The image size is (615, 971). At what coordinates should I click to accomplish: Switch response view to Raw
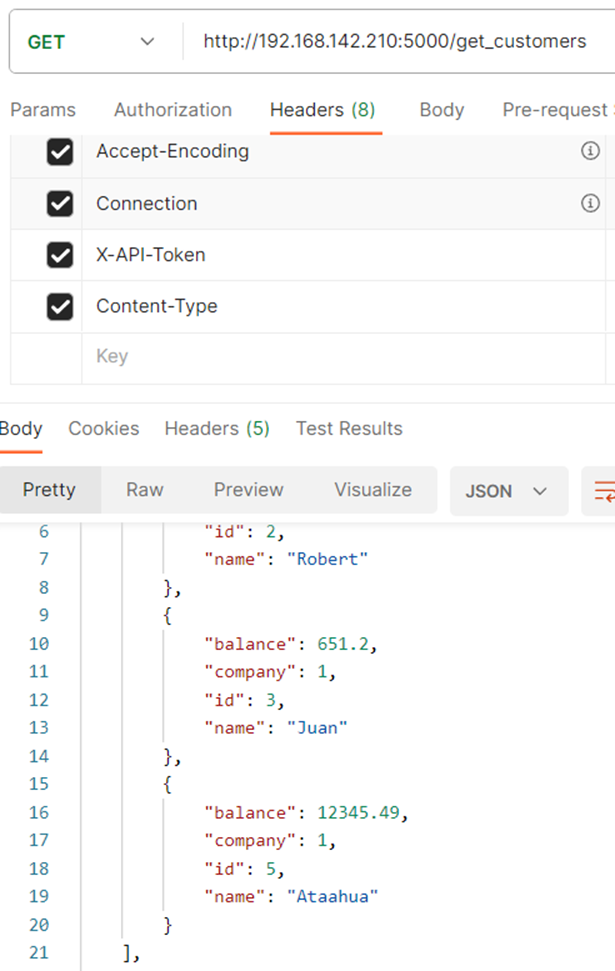pos(145,490)
